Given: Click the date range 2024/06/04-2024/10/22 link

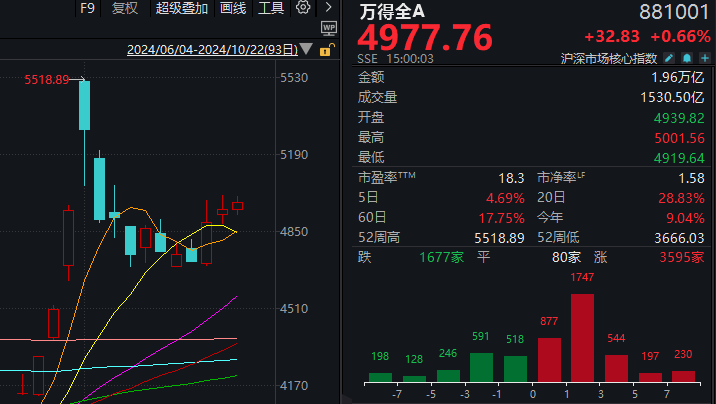Looking at the screenshot, I should (x=212, y=49).
